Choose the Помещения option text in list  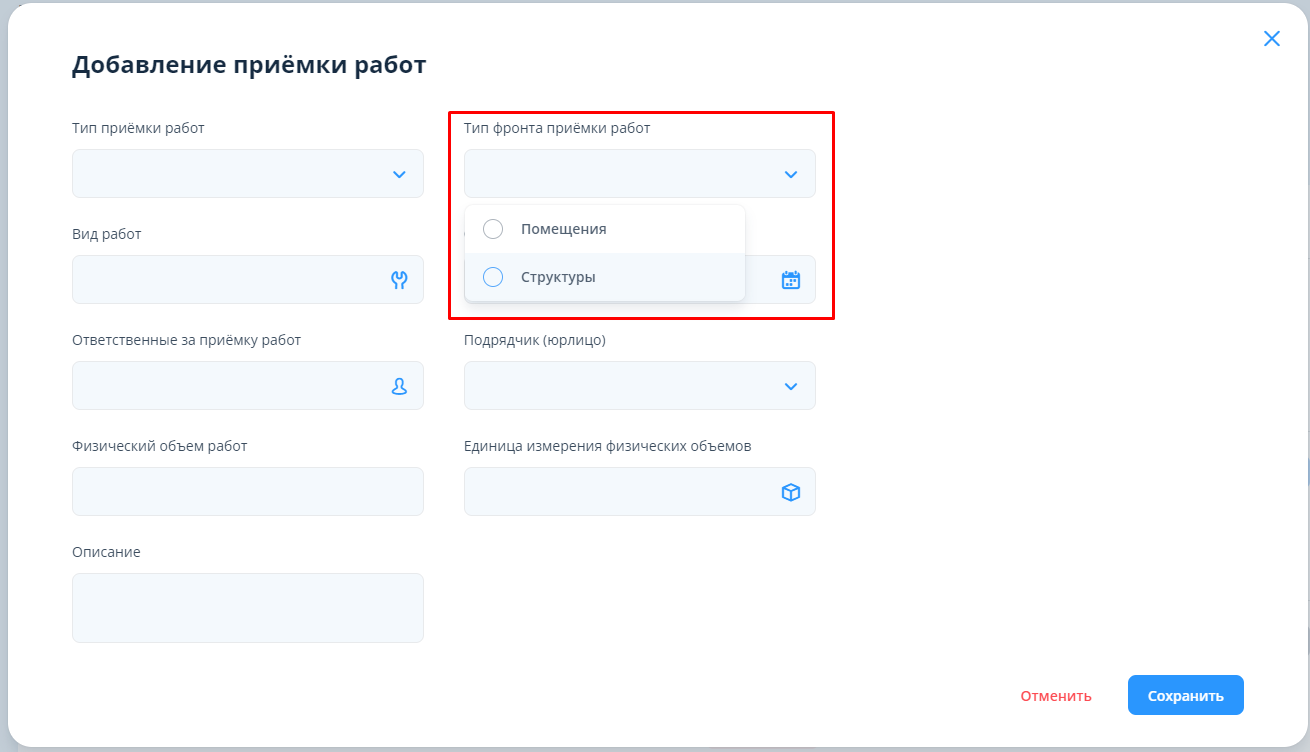563,229
